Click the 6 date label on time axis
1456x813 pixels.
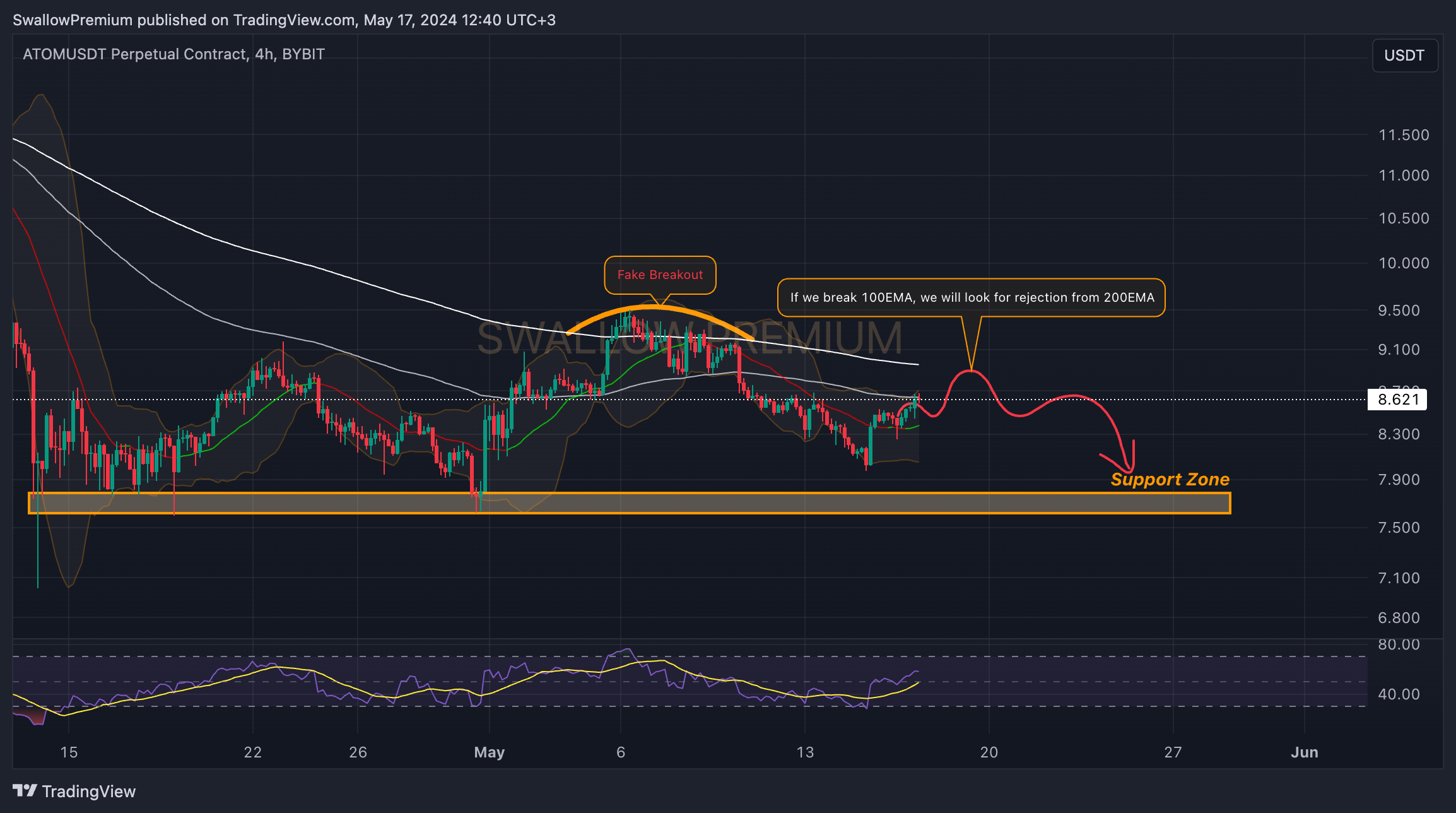[621, 752]
